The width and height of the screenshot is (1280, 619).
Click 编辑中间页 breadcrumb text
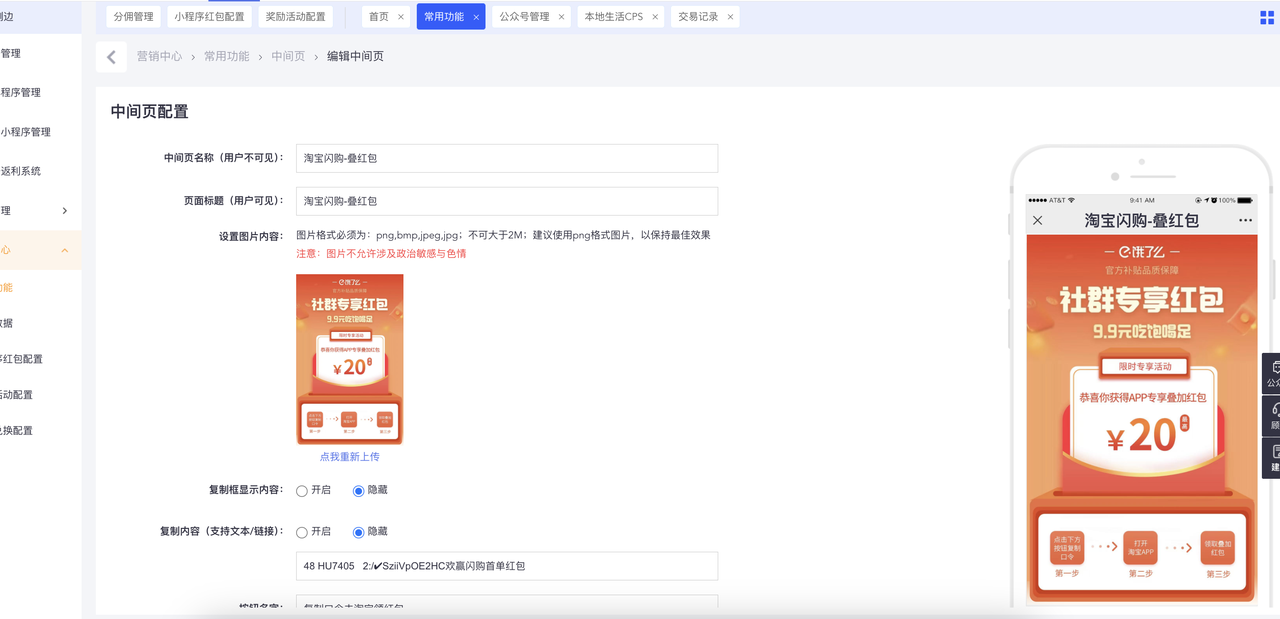355,57
